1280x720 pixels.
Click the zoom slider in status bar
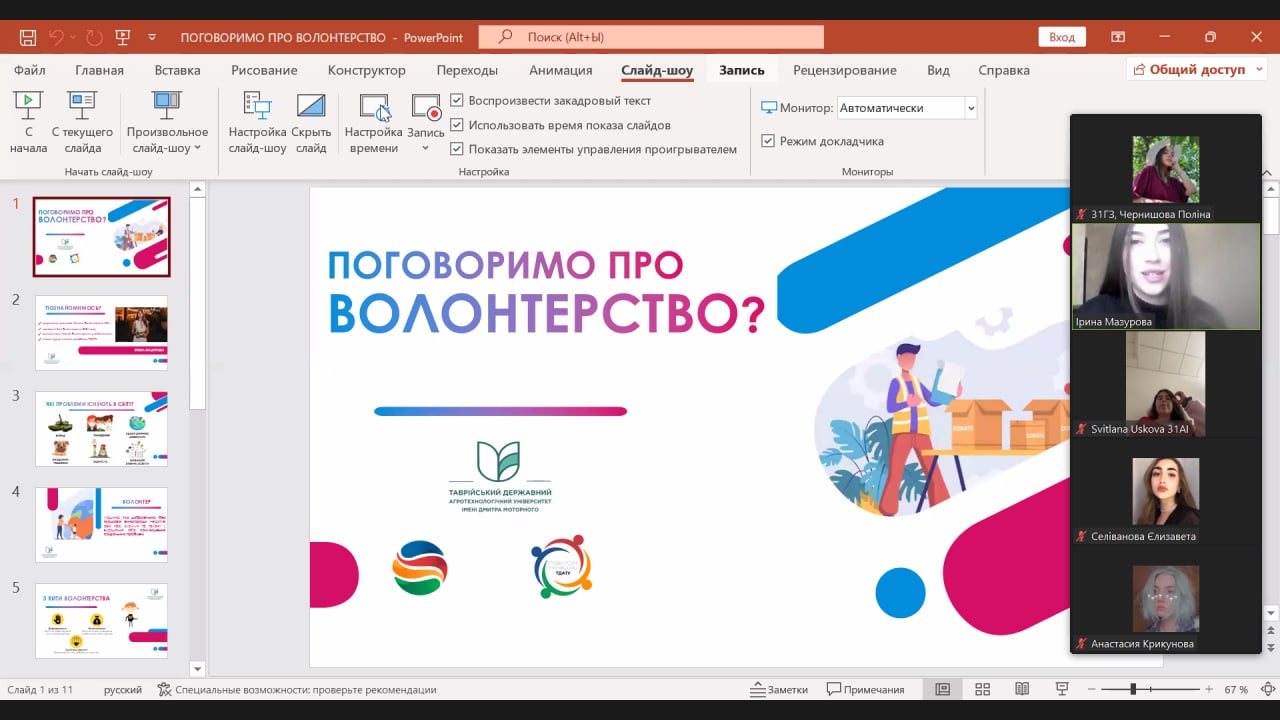[x=1133, y=689]
